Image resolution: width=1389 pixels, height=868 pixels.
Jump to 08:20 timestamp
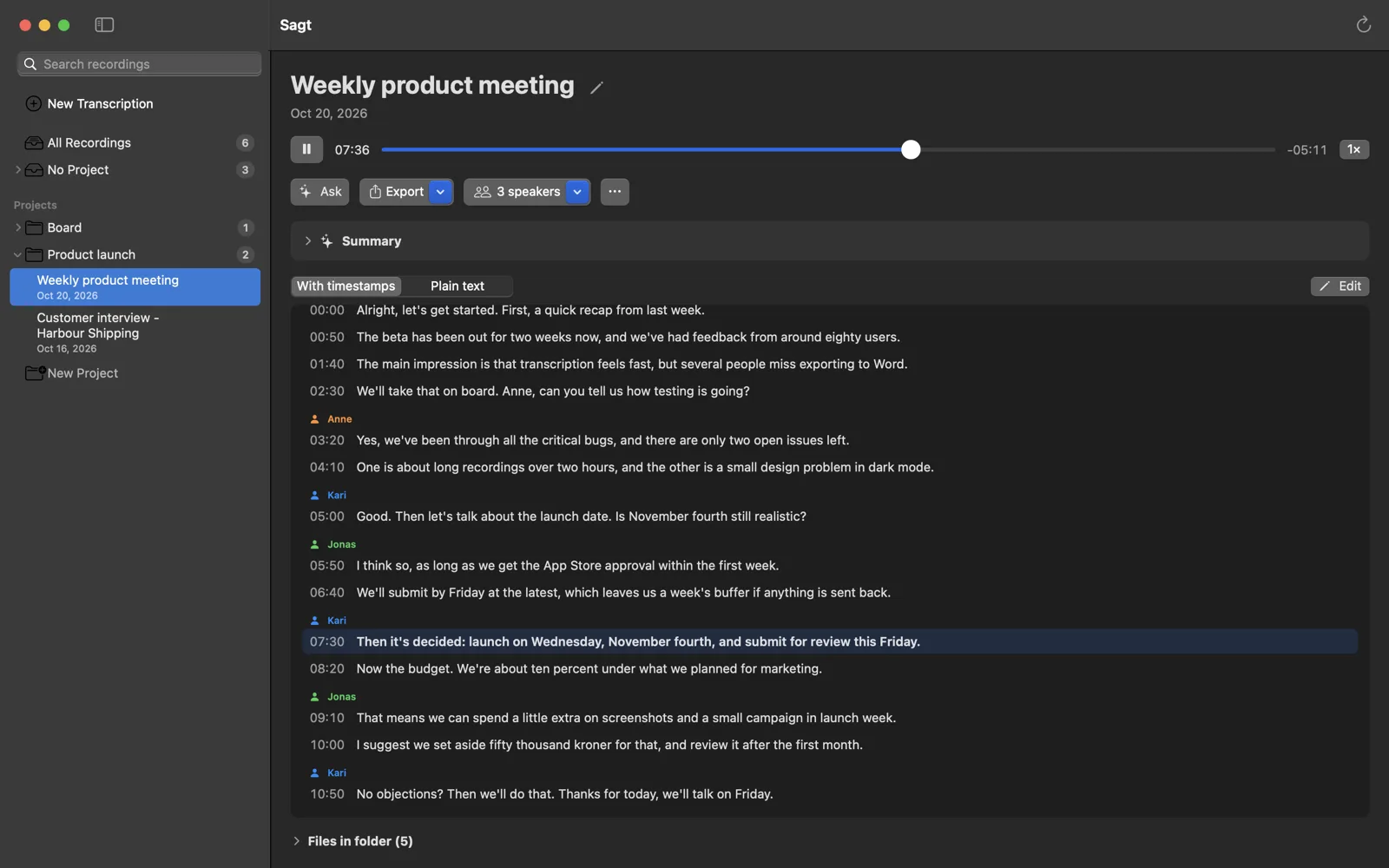(327, 669)
